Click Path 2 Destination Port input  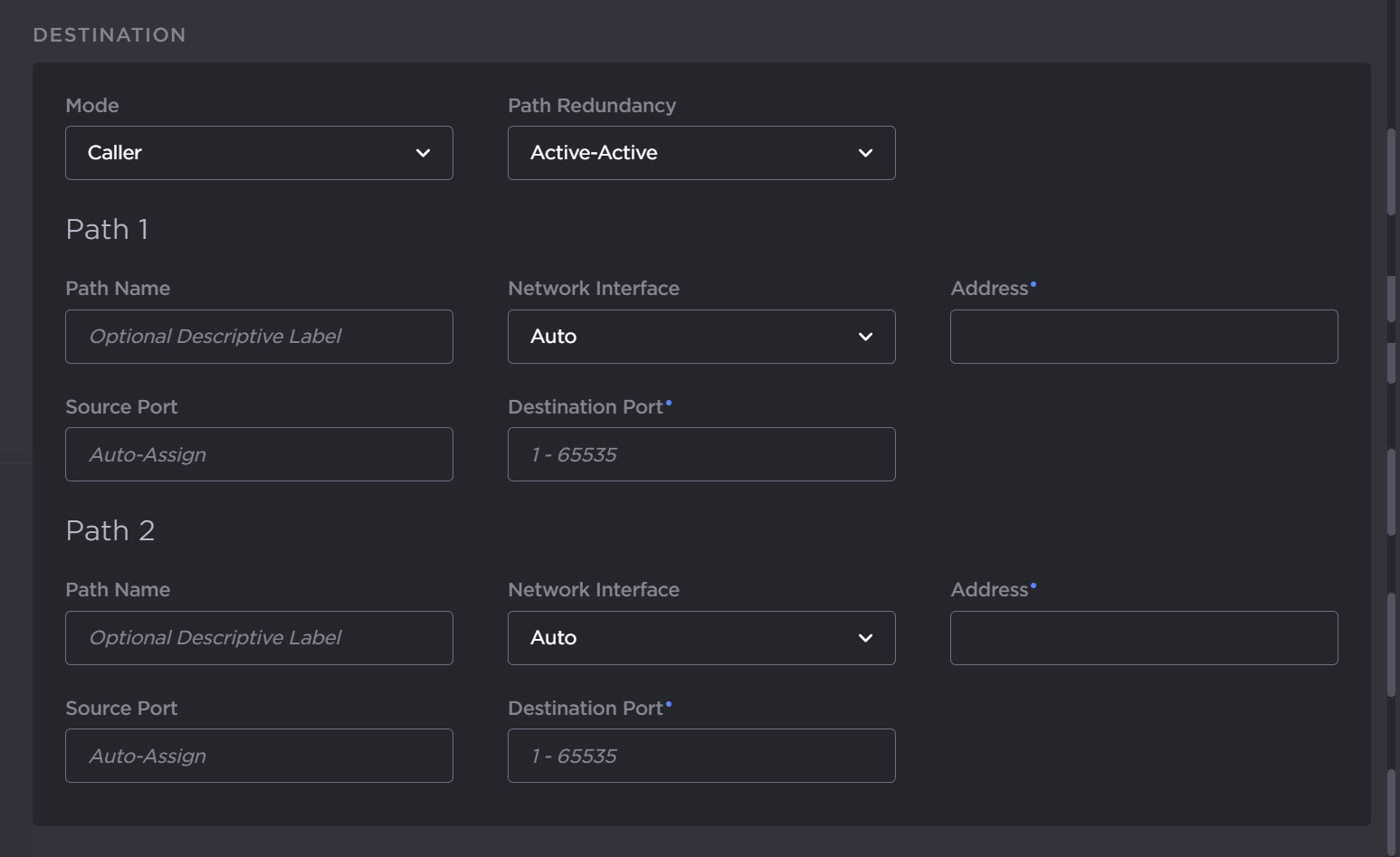pyautogui.click(x=700, y=756)
